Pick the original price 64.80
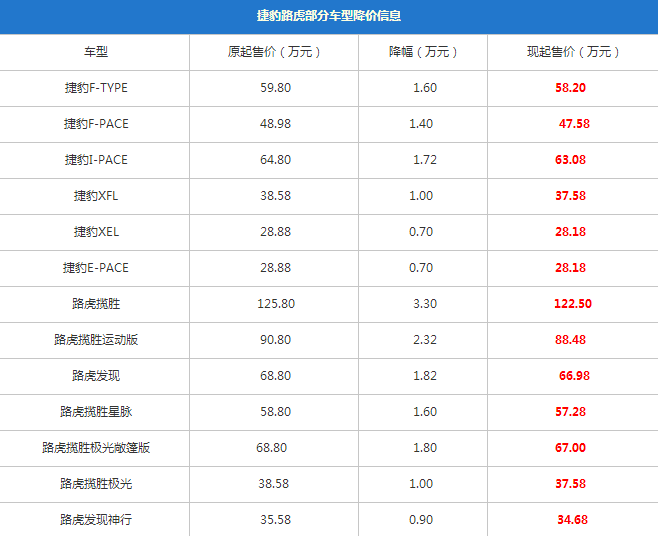The image size is (658, 536). pos(275,160)
